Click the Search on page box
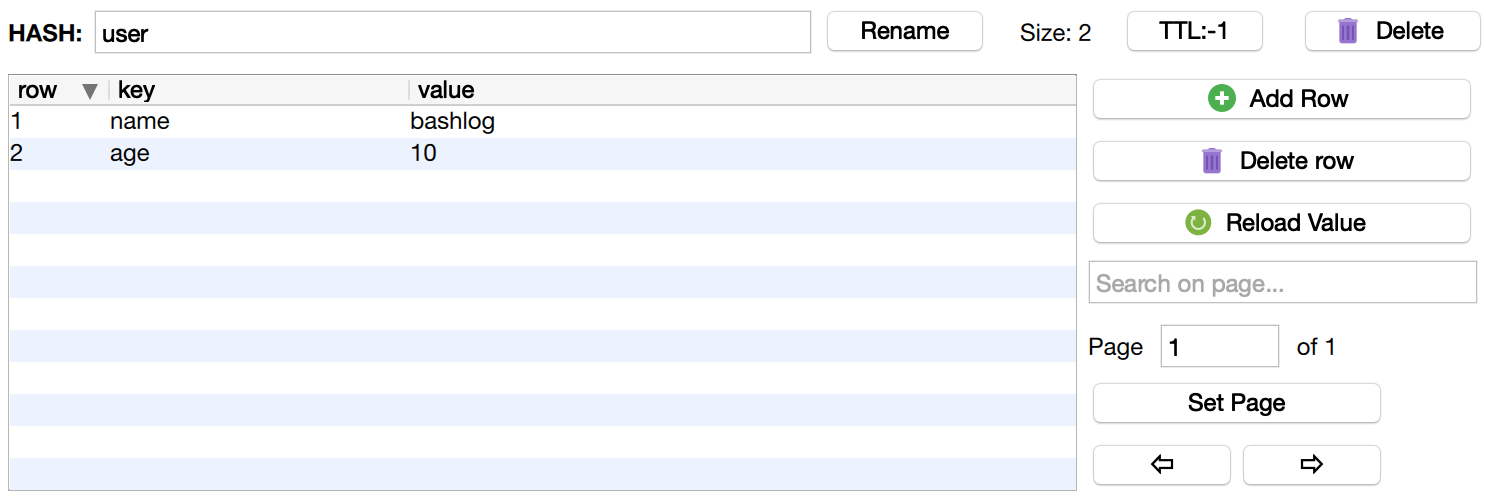Viewport: 1486px width, 496px height. (1282, 283)
